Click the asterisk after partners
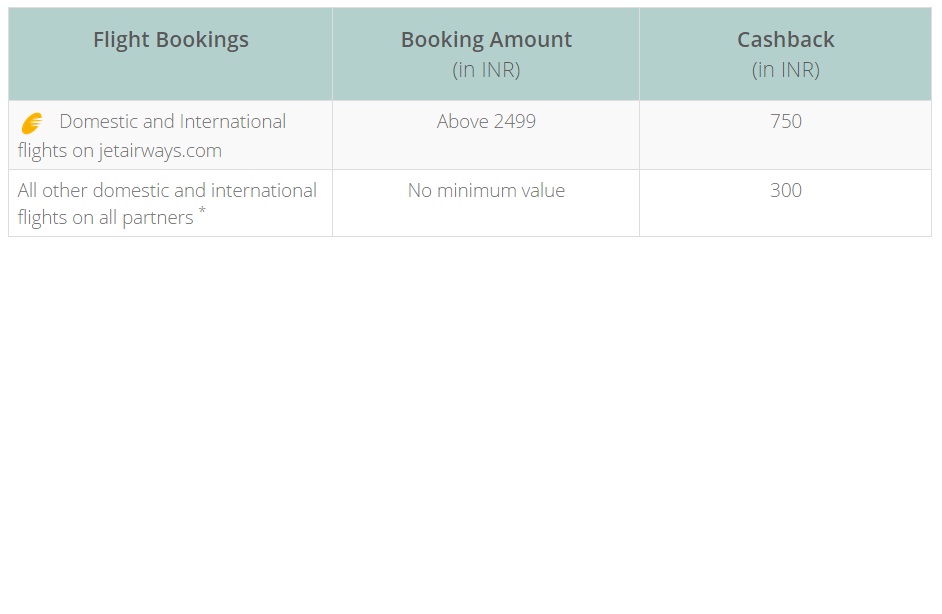 coord(202,210)
